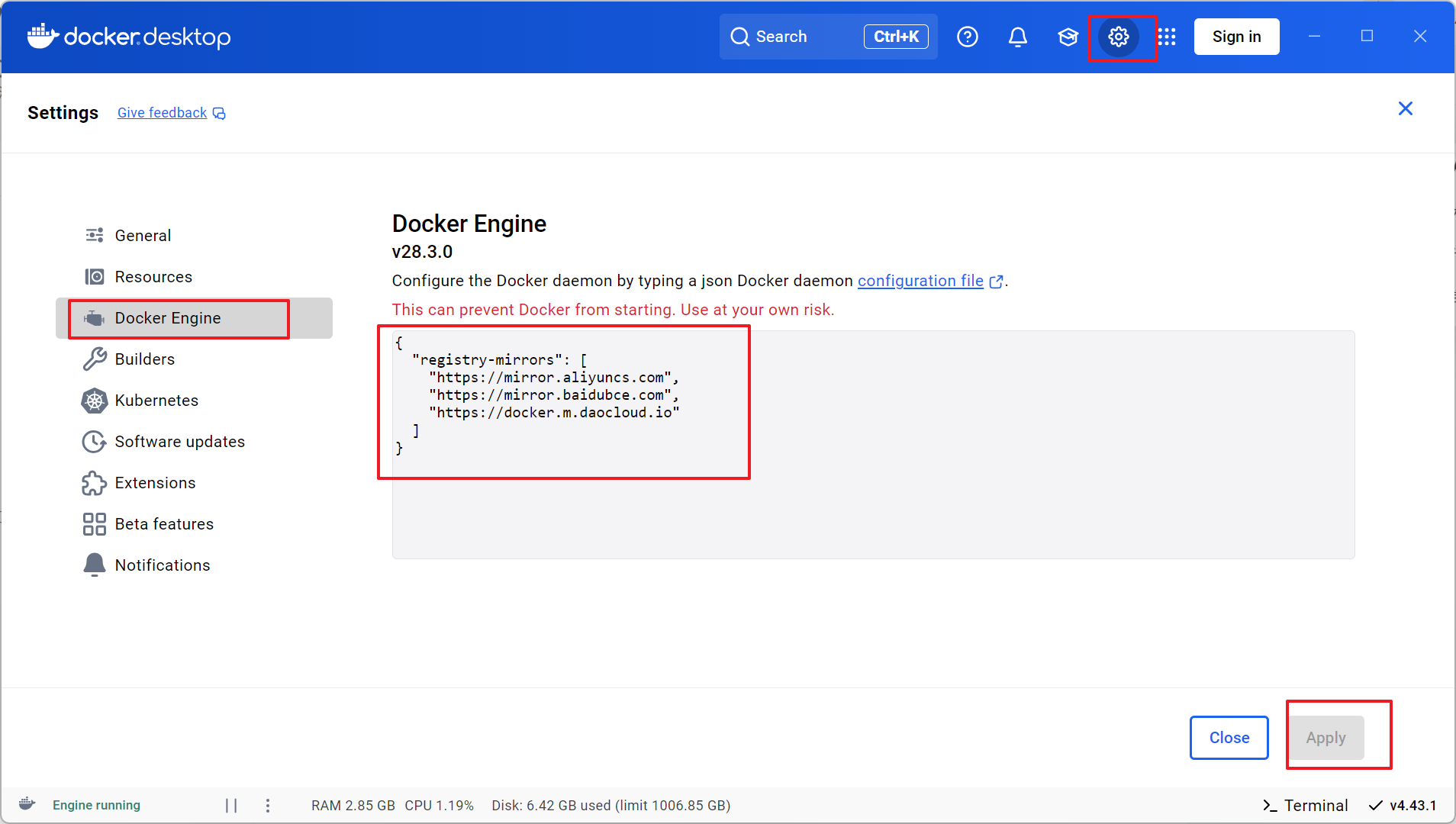
Task: Click the RAM 2.85 GB status entry
Action: (353, 806)
